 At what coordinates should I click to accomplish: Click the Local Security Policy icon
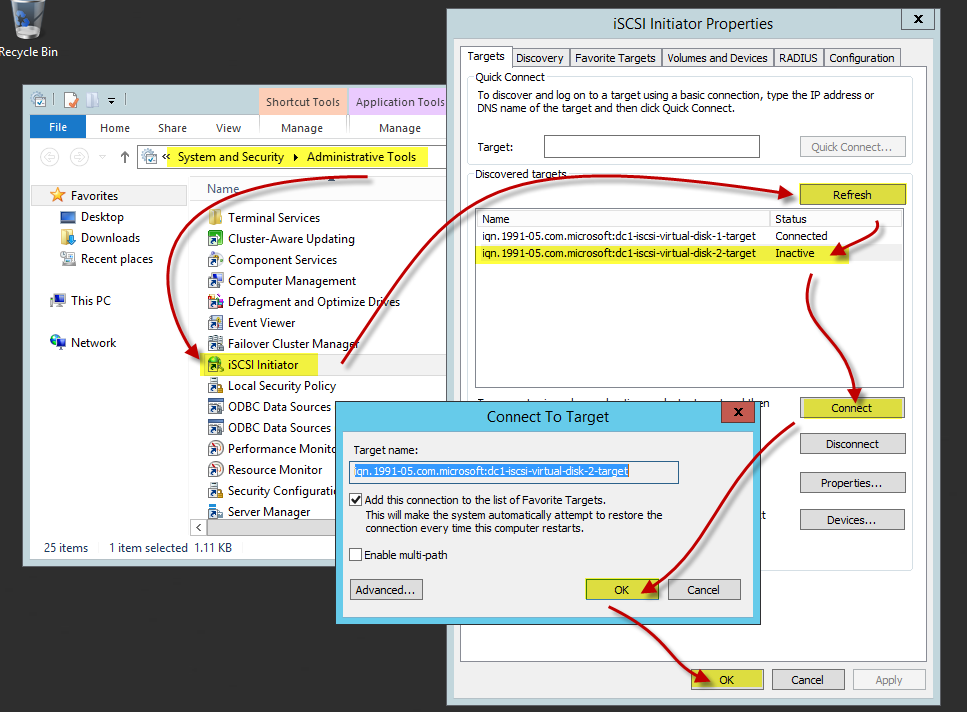click(215, 385)
